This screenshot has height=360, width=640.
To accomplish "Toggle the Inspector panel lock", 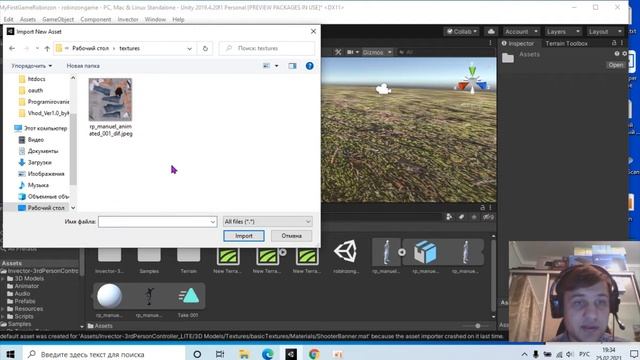I will point(614,43).
